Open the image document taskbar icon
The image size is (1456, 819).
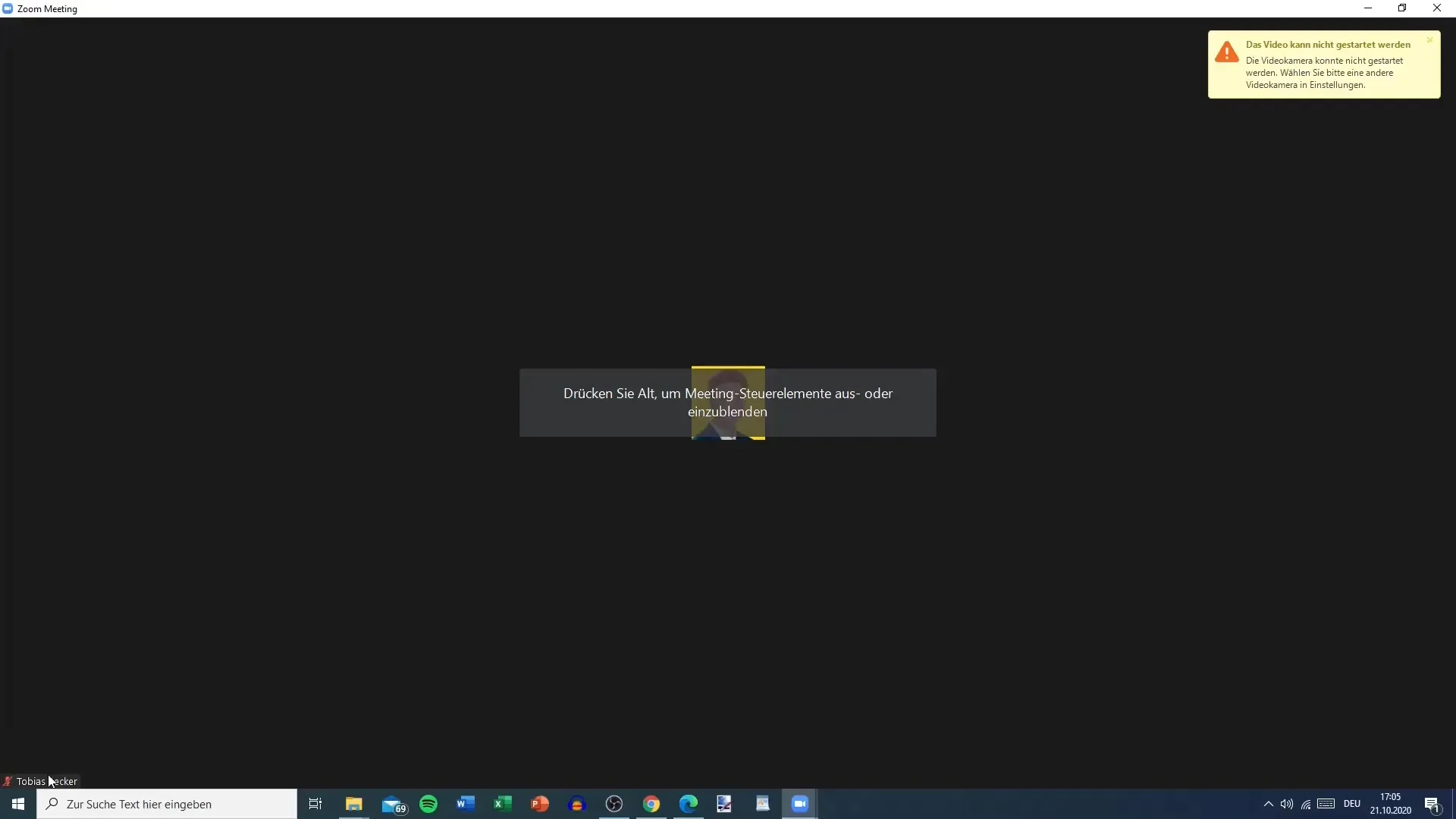click(x=763, y=804)
